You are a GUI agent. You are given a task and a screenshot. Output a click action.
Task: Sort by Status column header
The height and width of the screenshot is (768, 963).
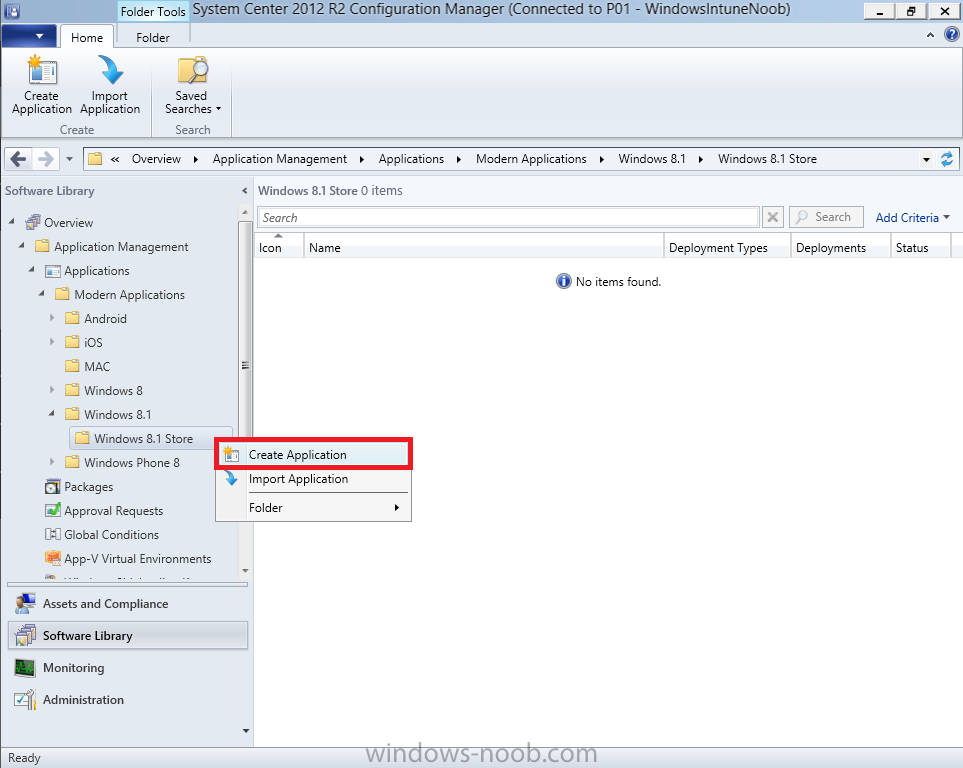[x=920, y=247]
